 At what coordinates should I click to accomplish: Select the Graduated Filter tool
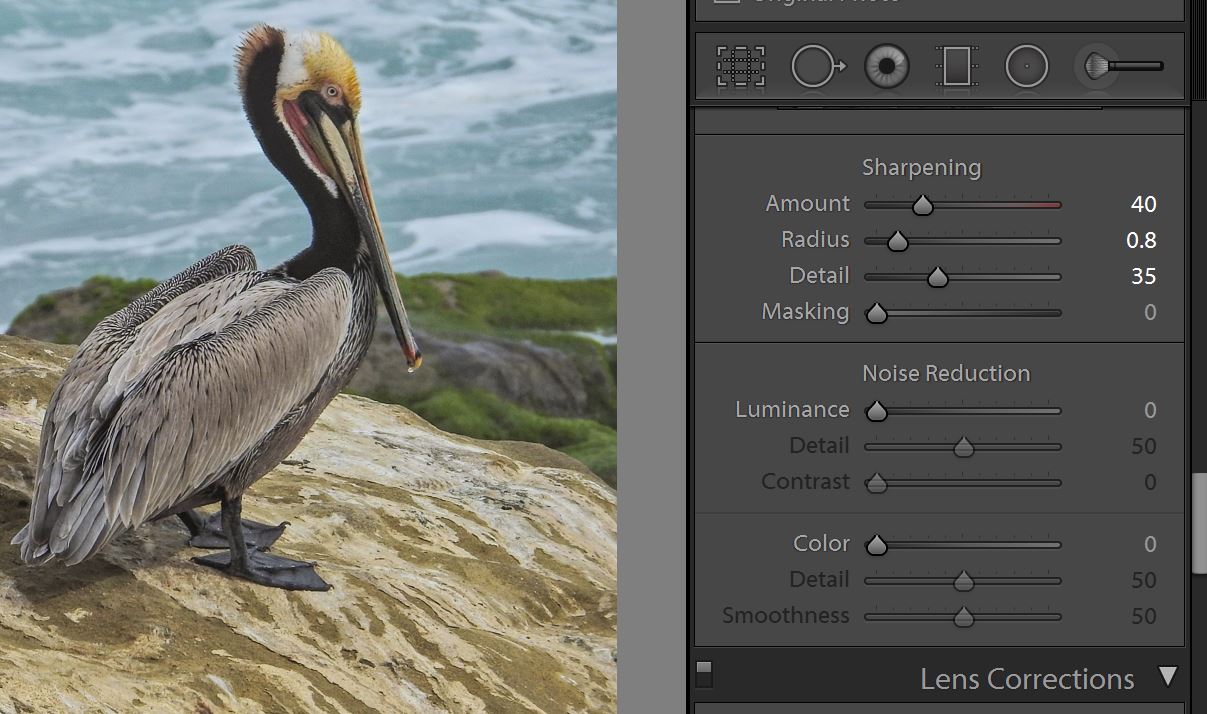coord(955,65)
